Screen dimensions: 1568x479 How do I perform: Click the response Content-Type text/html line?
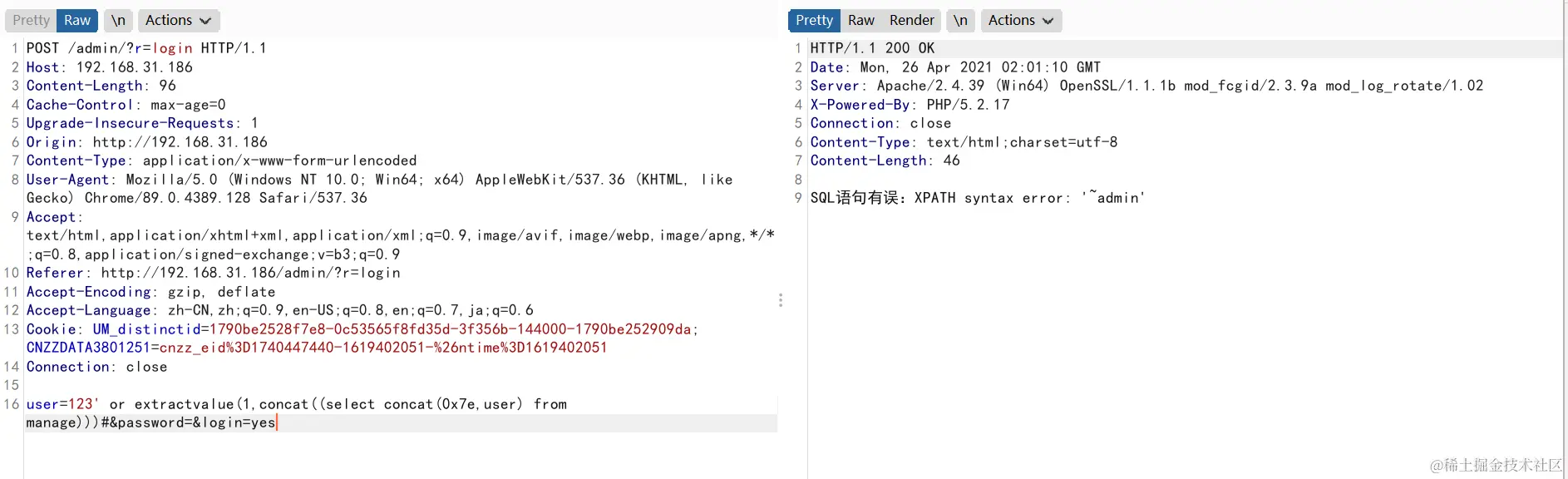pos(964,142)
